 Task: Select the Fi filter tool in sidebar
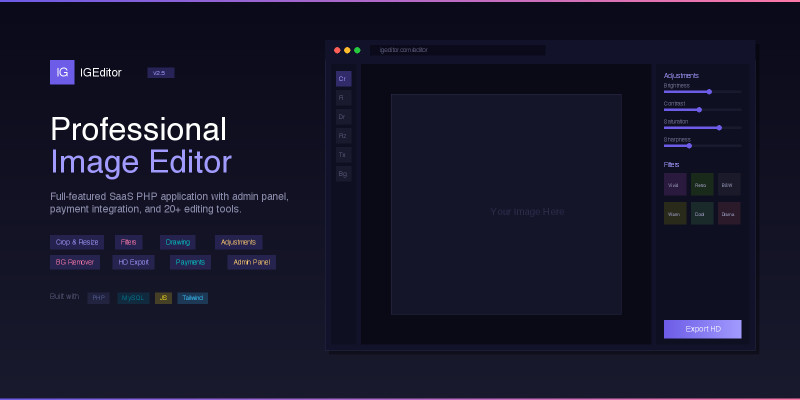(343, 97)
